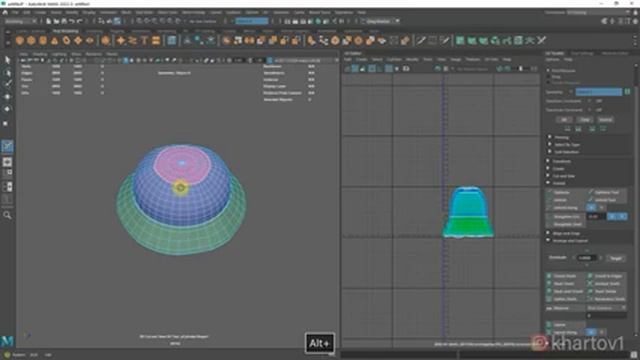This screenshot has width=640, height=360.
Task: Activate the Paint Selection tool
Action: [7, 84]
